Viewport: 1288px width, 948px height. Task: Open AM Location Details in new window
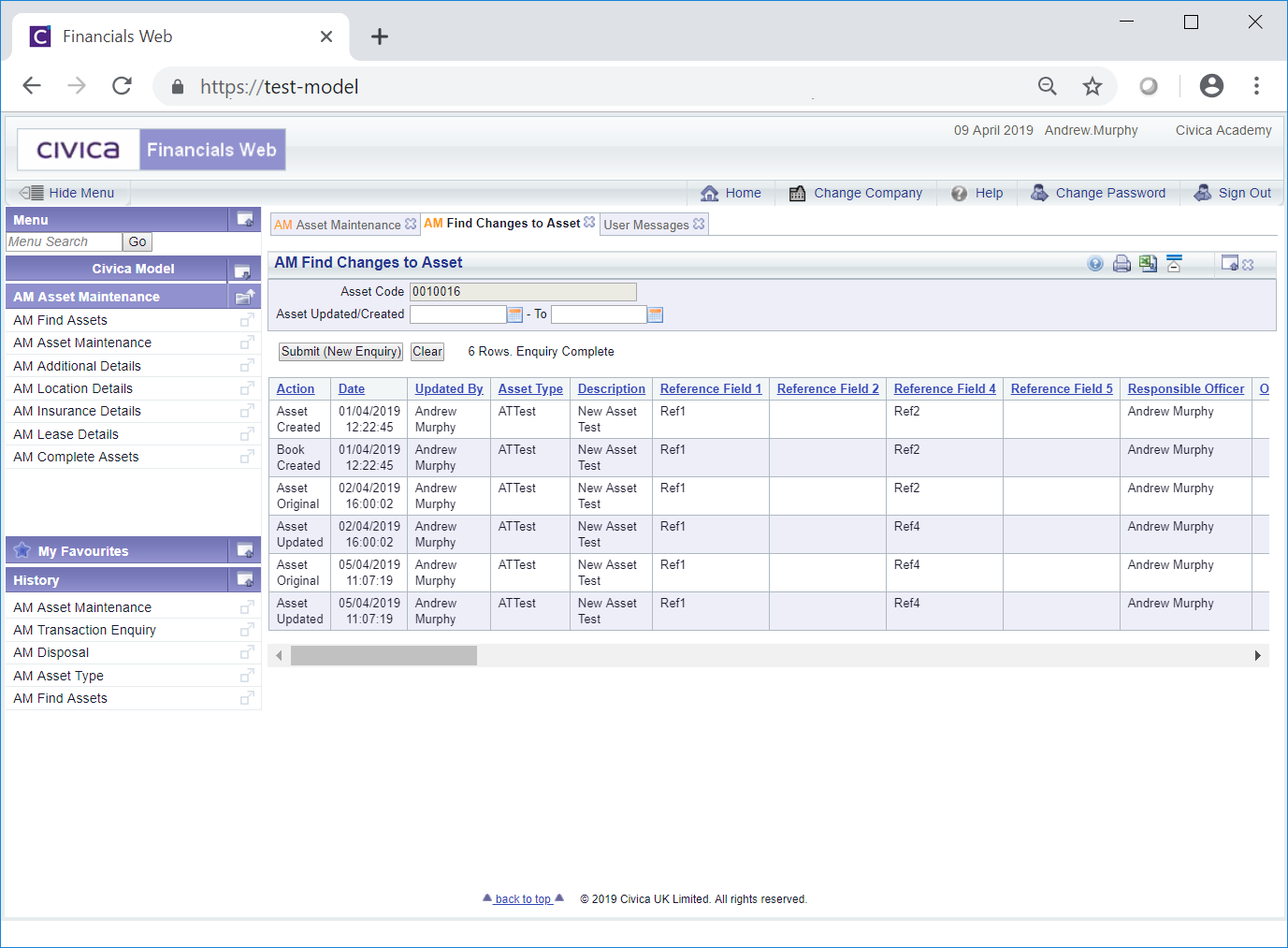coord(247,388)
